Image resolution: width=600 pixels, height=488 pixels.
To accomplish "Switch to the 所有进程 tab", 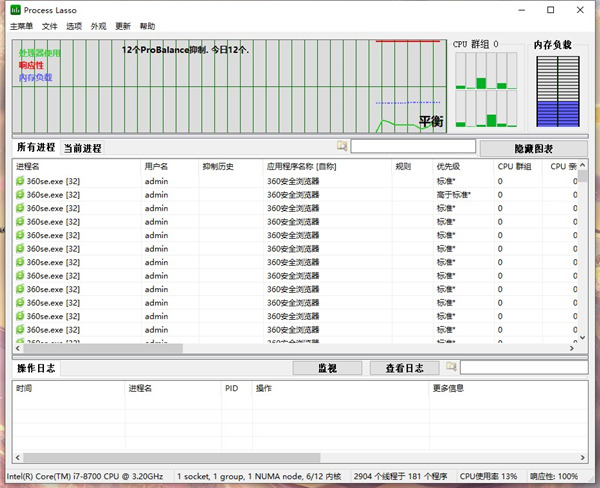I will point(36,148).
